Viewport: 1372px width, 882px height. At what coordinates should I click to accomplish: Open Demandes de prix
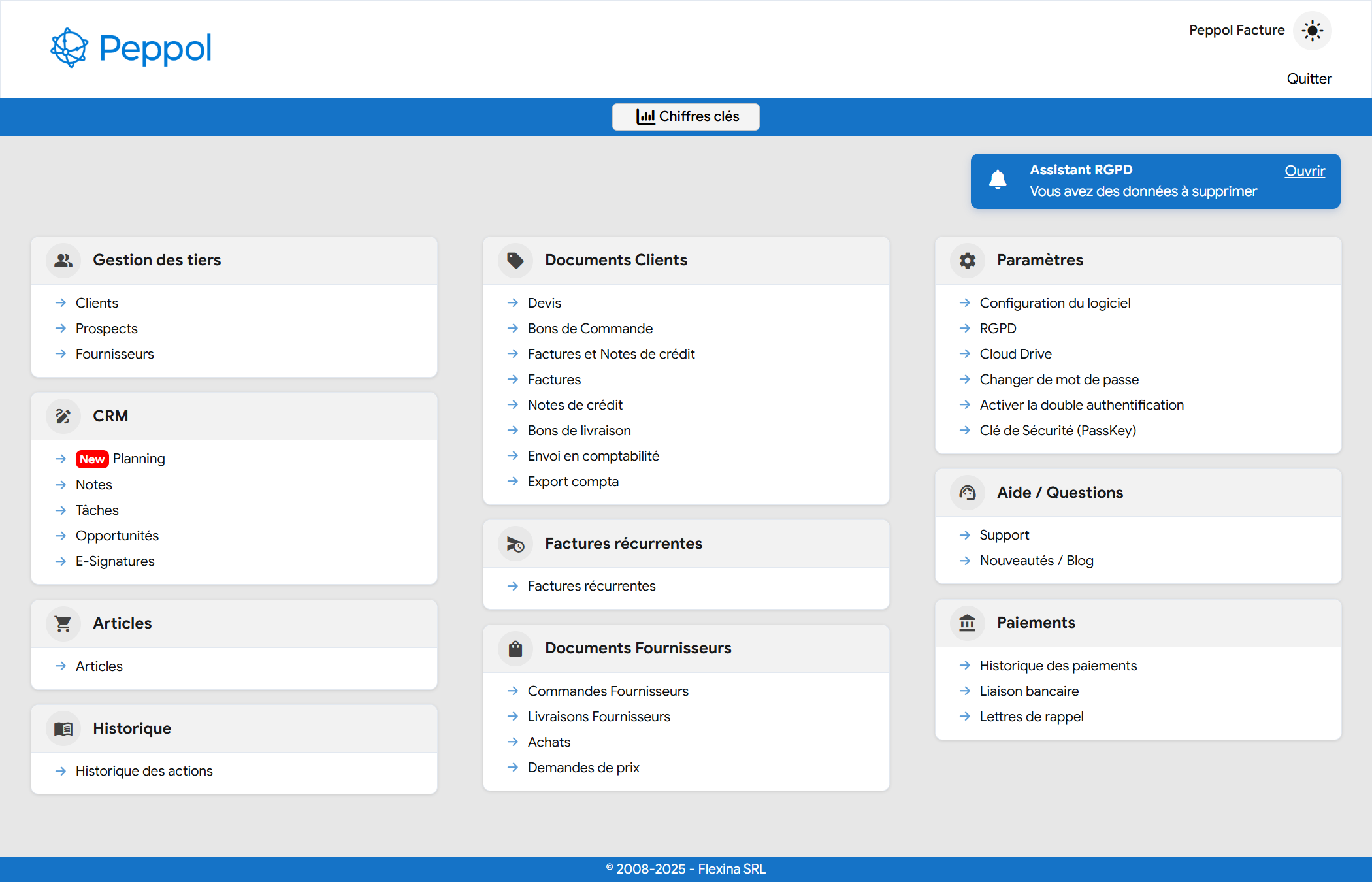tap(583, 768)
